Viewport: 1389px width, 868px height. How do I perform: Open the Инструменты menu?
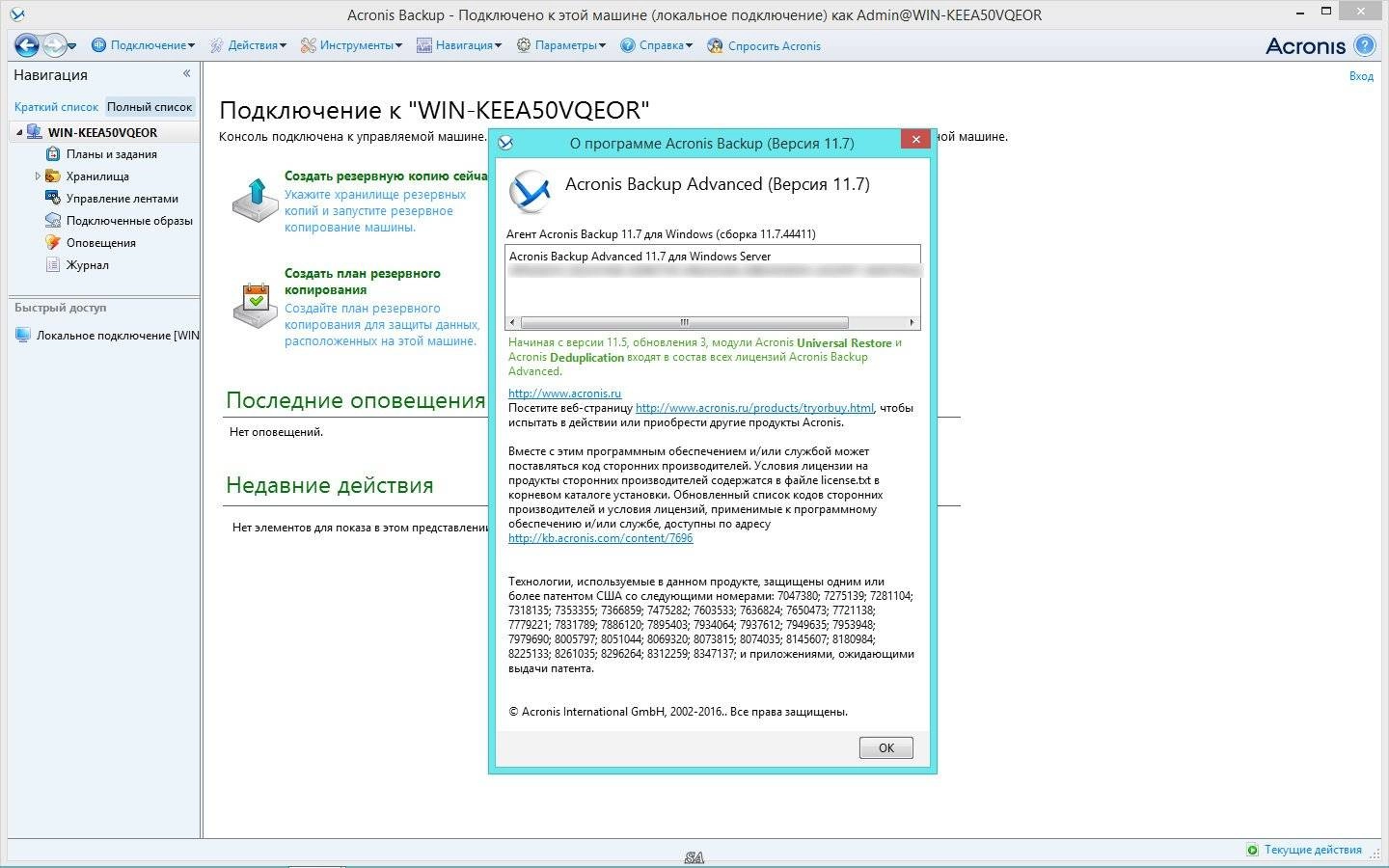tap(351, 45)
